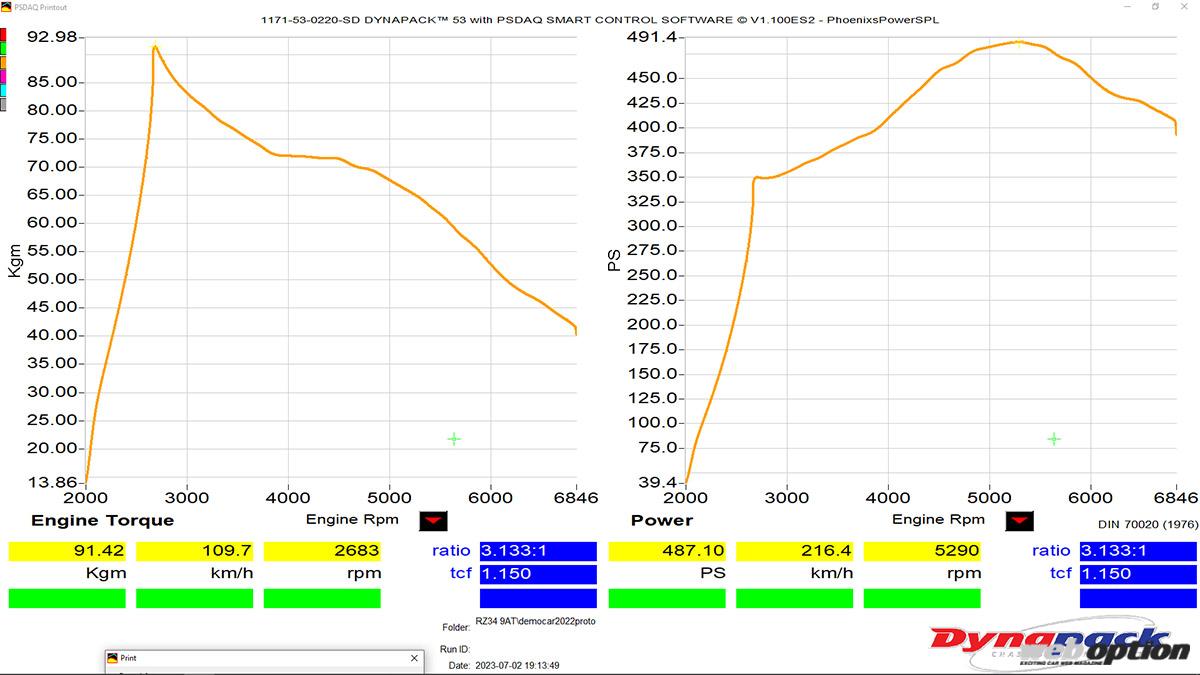1200x675 pixels.
Task: Open Engine Rpm dropdown under power graph
Action: 1020,521
